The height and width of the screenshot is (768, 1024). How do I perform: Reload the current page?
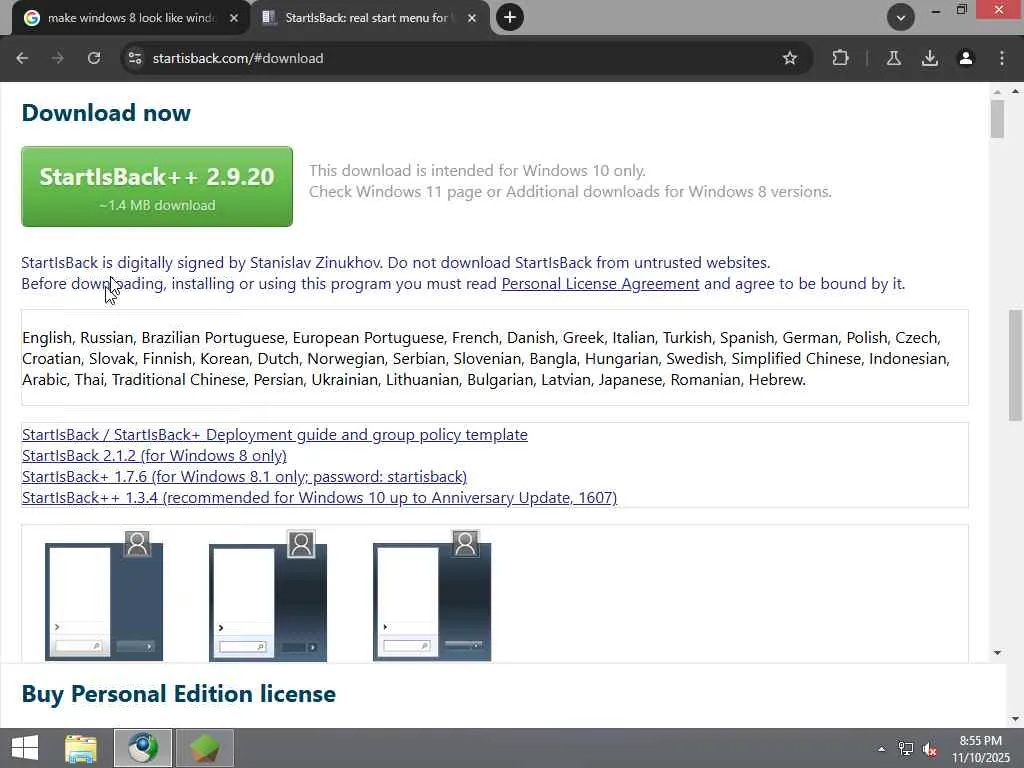click(94, 58)
